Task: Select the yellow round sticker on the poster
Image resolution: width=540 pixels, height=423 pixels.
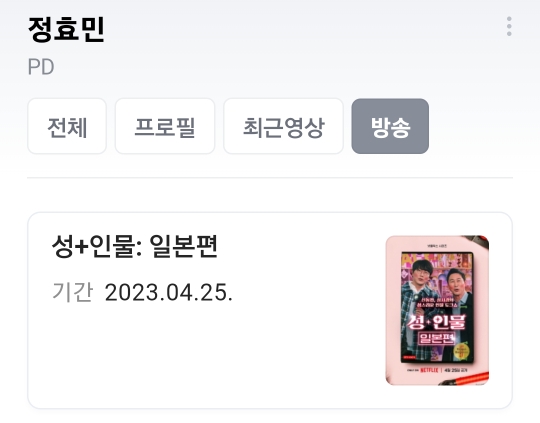Action: pyautogui.click(x=462, y=352)
